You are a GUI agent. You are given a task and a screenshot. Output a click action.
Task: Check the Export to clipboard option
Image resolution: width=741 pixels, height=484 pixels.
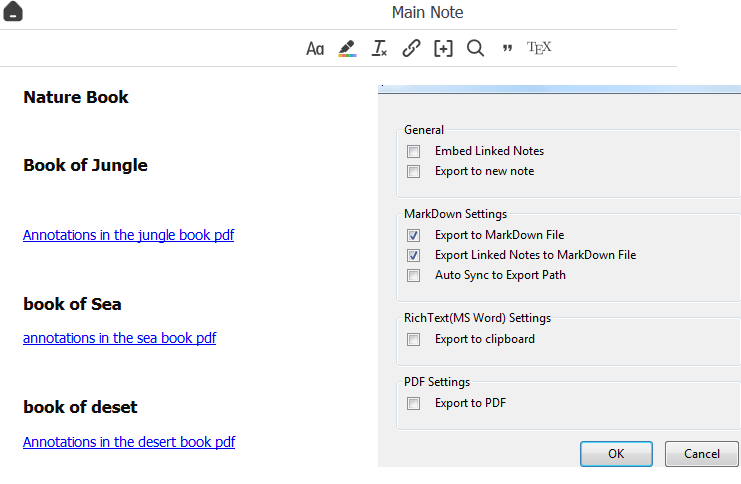(414, 339)
